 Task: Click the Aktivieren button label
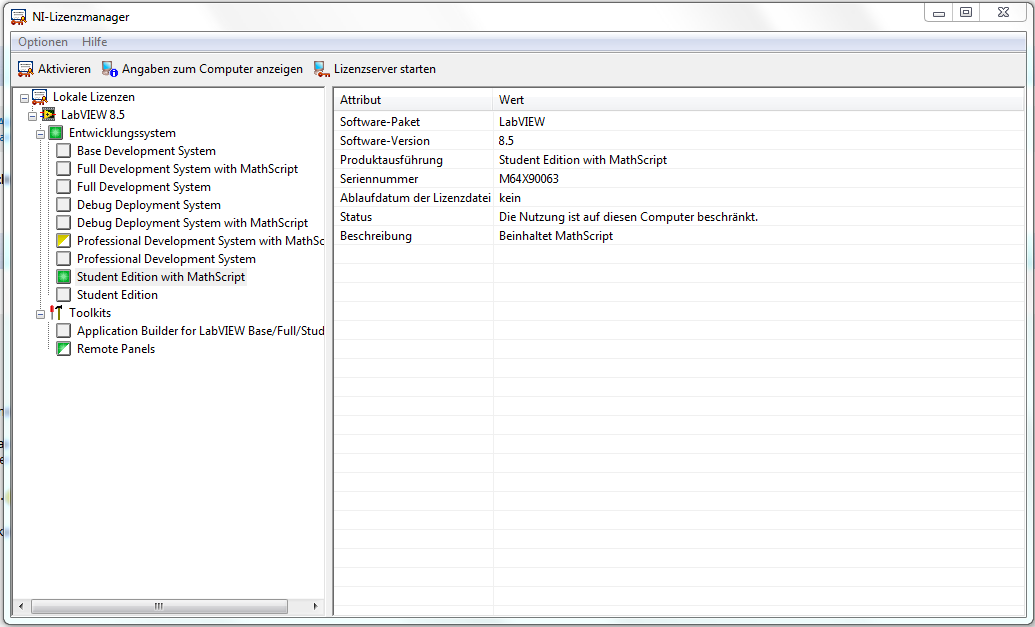tap(64, 69)
